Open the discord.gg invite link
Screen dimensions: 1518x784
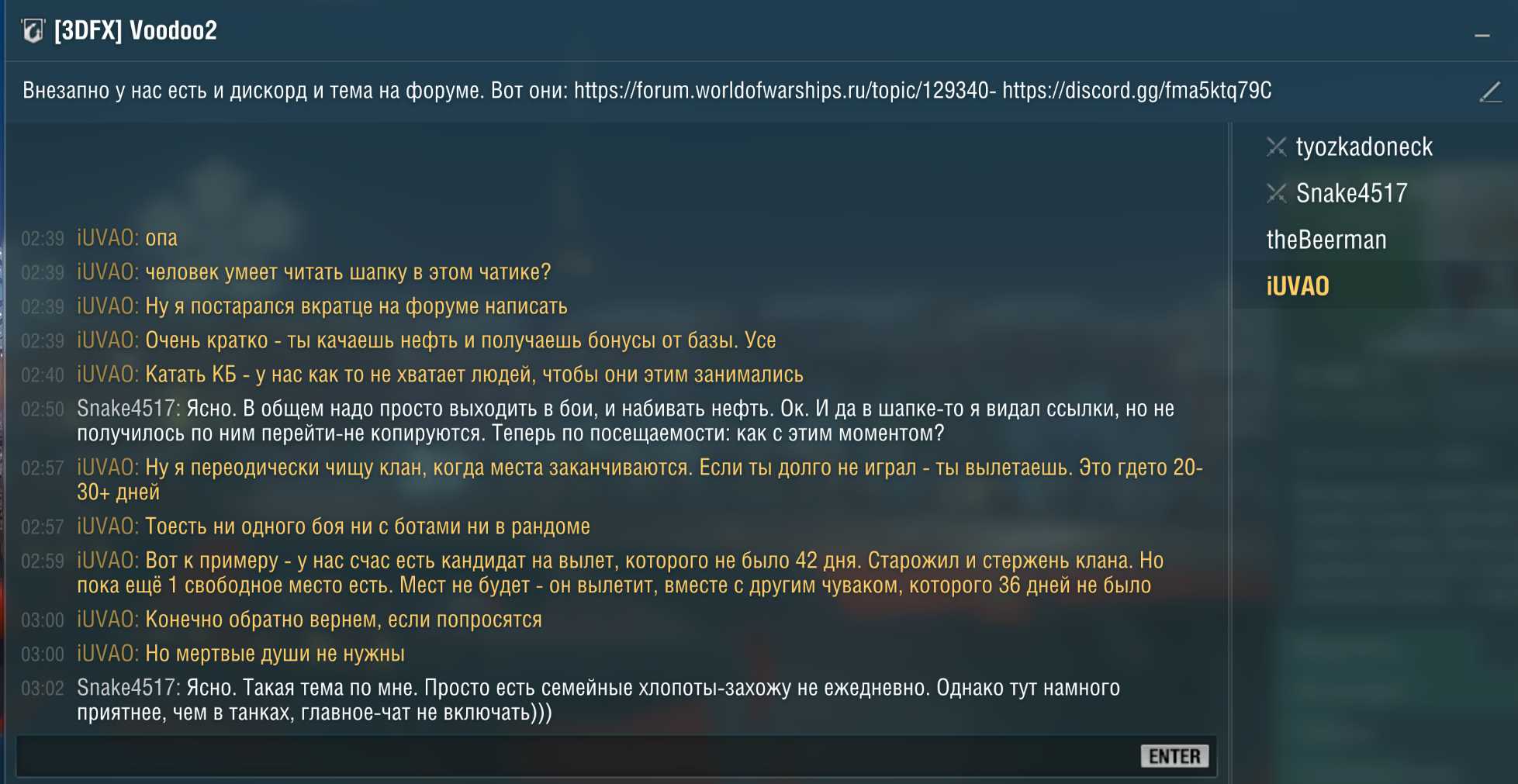pyautogui.click(x=1137, y=91)
